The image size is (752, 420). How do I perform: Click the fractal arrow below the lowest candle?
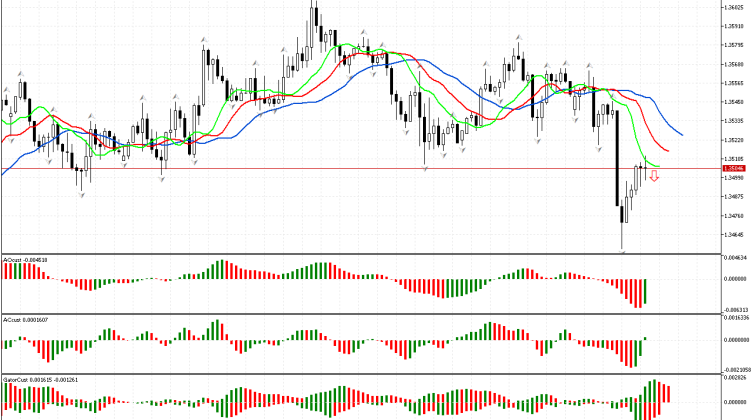tap(622, 252)
